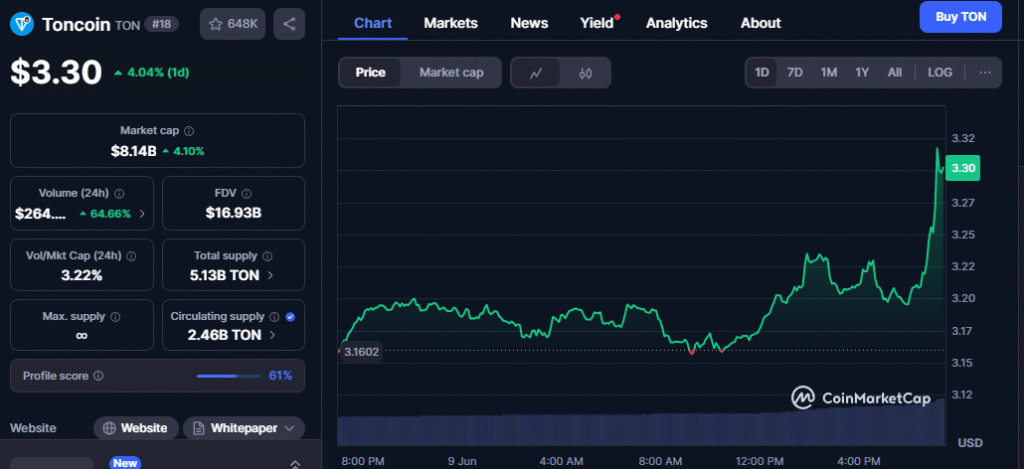Viewport: 1024px width, 469px height.
Task: Click the Toncoin logo icon
Action: [23, 24]
